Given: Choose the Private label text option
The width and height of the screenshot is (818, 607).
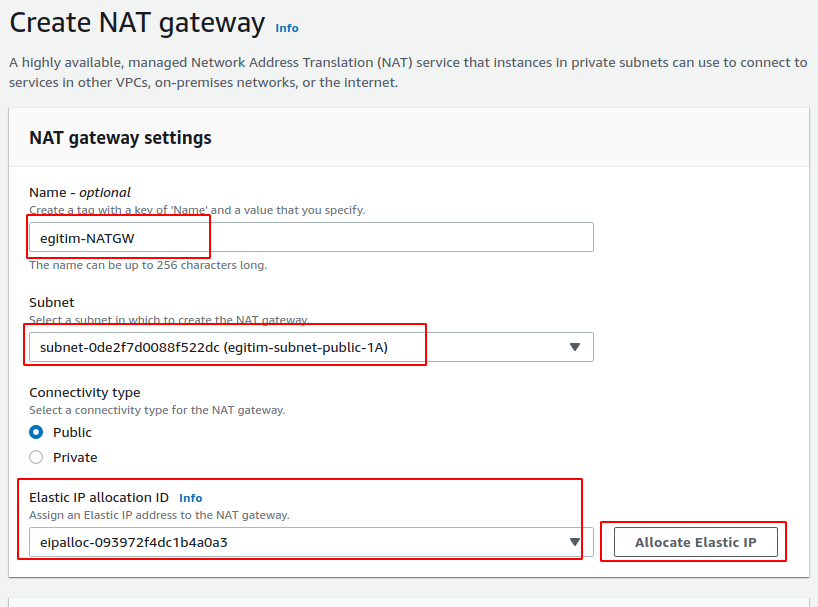Looking at the screenshot, I should pyautogui.click(x=75, y=457).
